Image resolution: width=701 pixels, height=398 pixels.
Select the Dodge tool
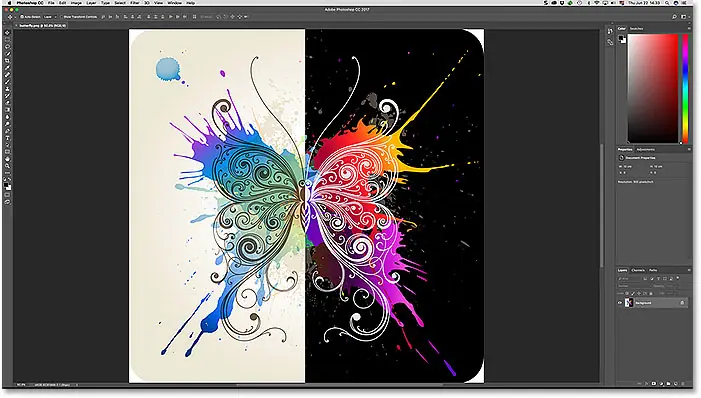pos(7,124)
